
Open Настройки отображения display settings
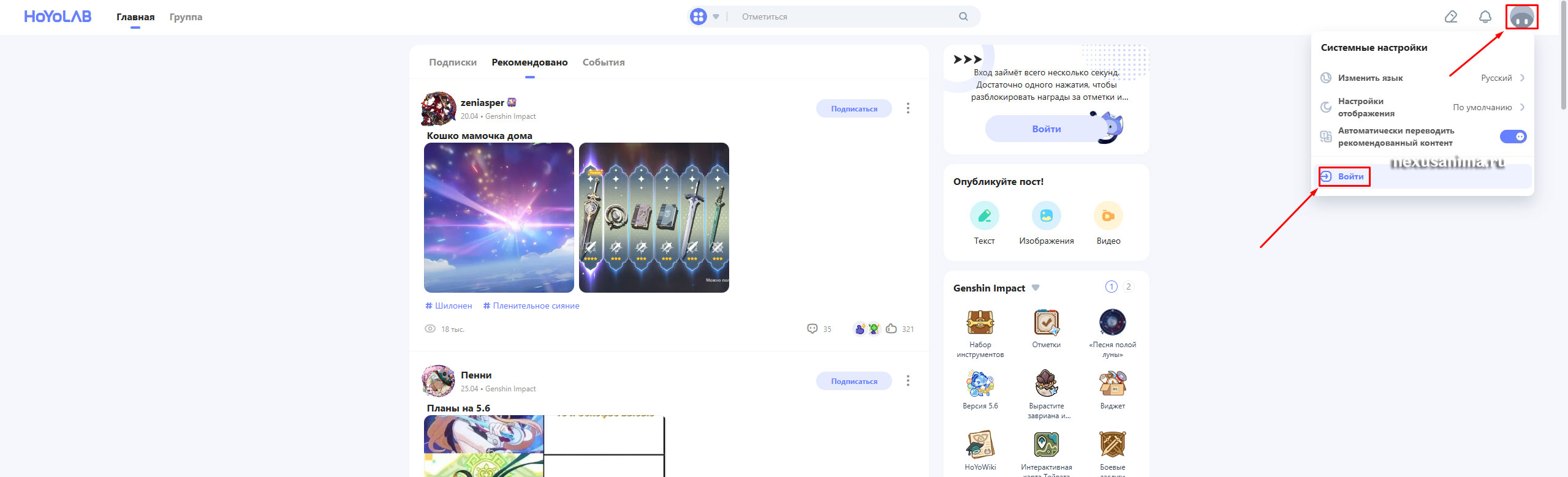click(x=1422, y=107)
